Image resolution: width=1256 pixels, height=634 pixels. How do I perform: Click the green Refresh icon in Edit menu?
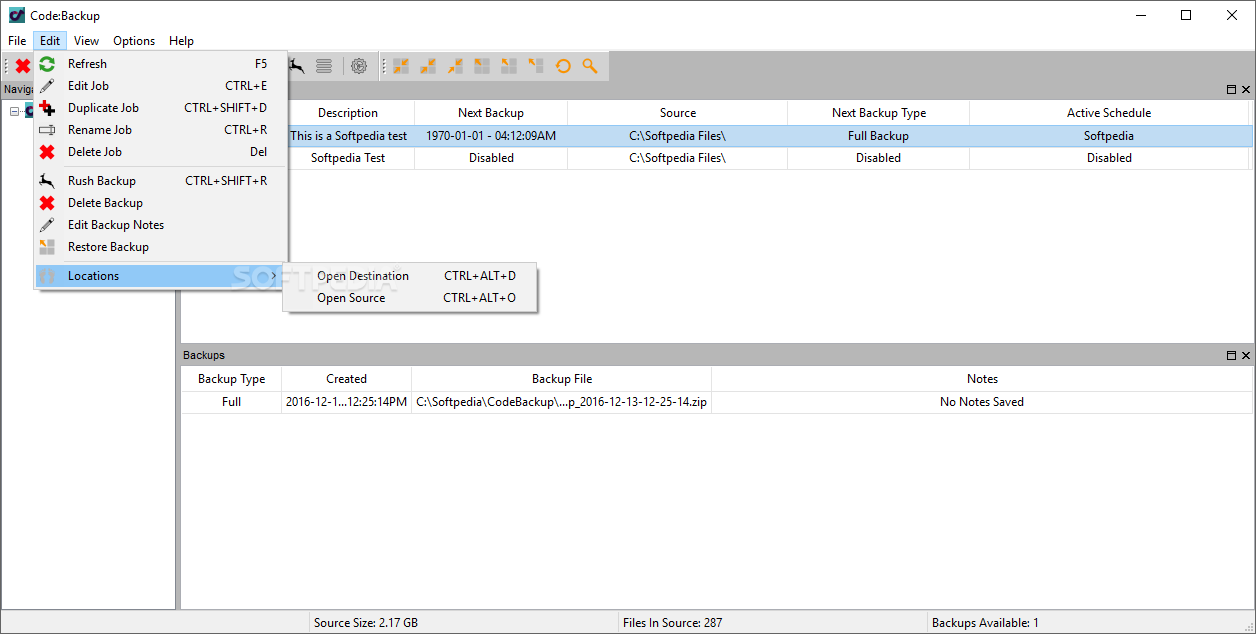pos(47,64)
